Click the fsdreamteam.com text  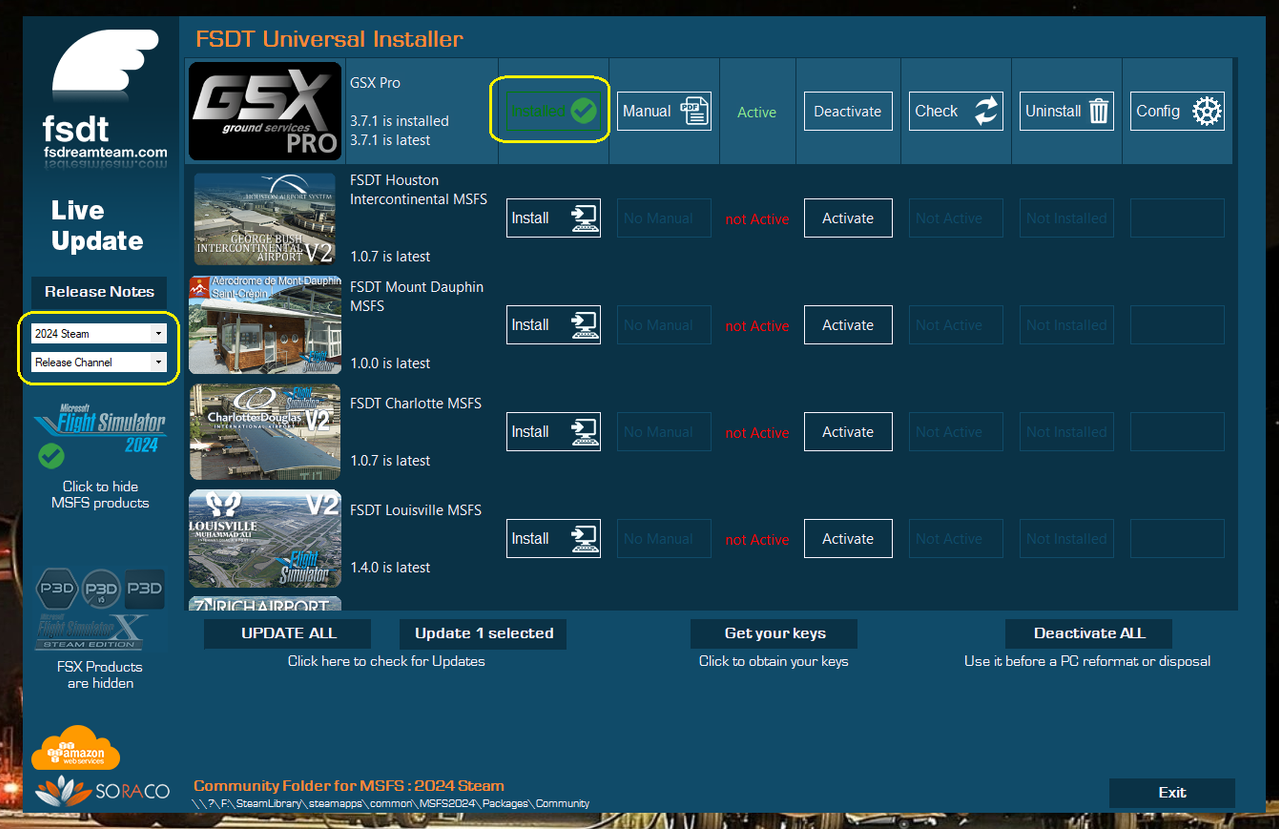click(105, 153)
